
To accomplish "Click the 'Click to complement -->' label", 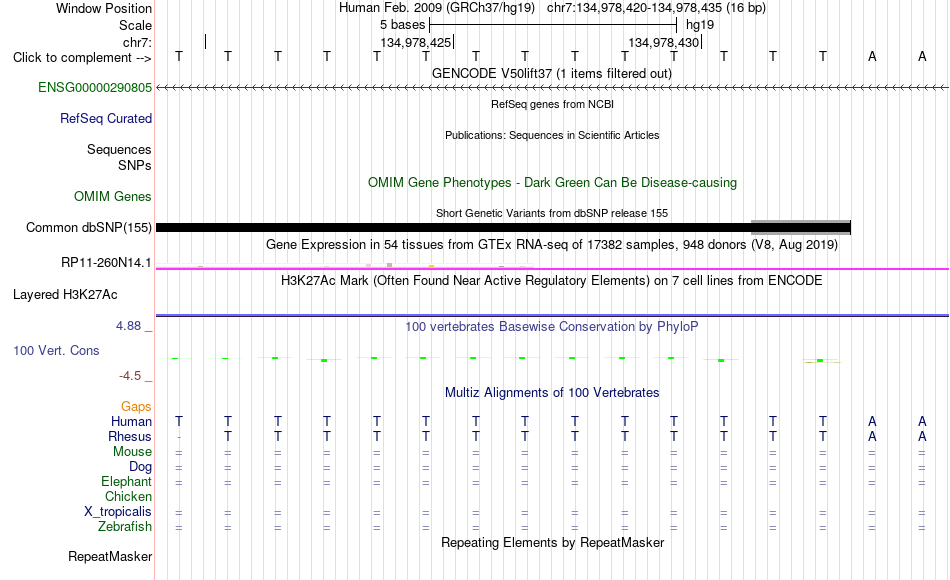I will coord(82,58).
